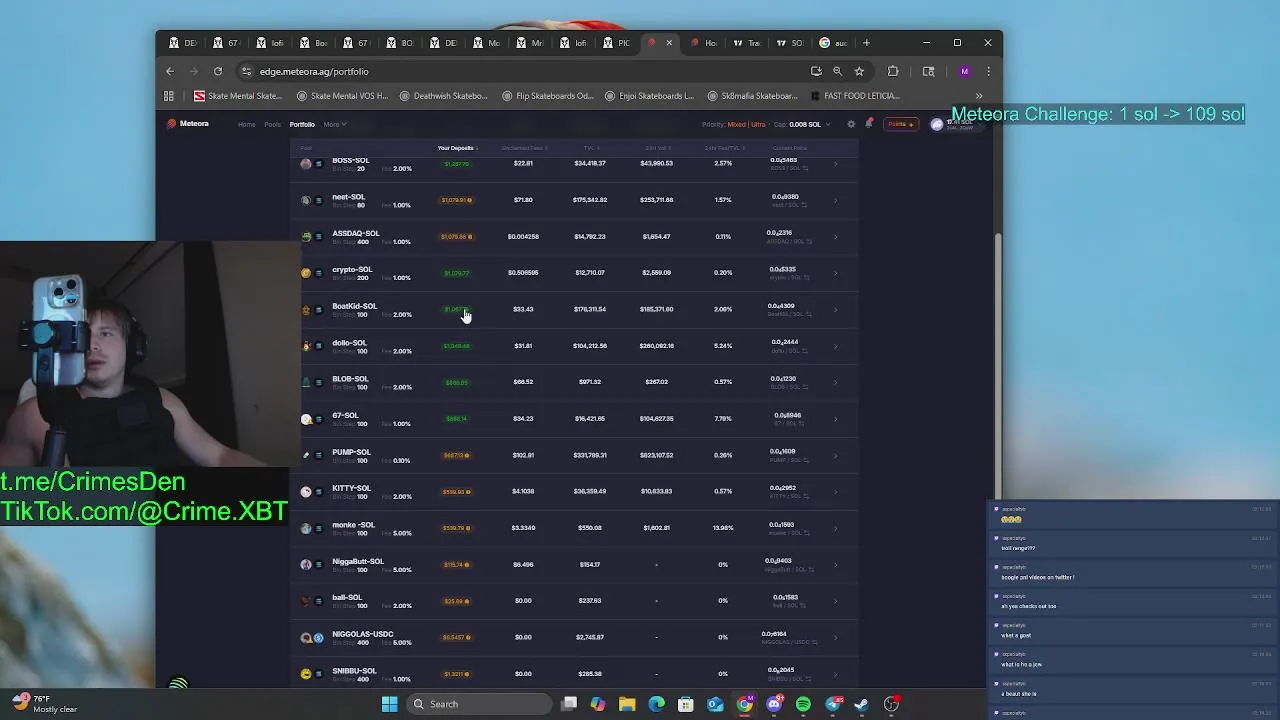The image size is (1280, 720).
Task: Swap price direction for BoatKid / SOL
Action: pos(807,314)
